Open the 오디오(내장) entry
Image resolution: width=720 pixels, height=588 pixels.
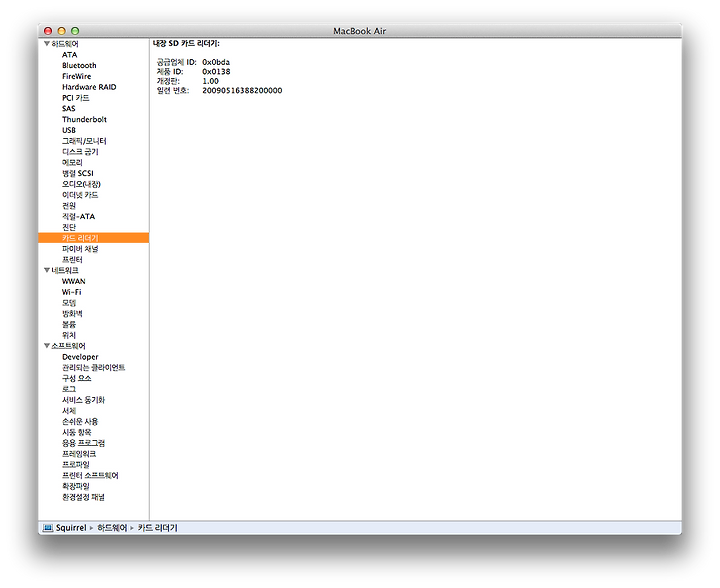(x=81, y=184)
